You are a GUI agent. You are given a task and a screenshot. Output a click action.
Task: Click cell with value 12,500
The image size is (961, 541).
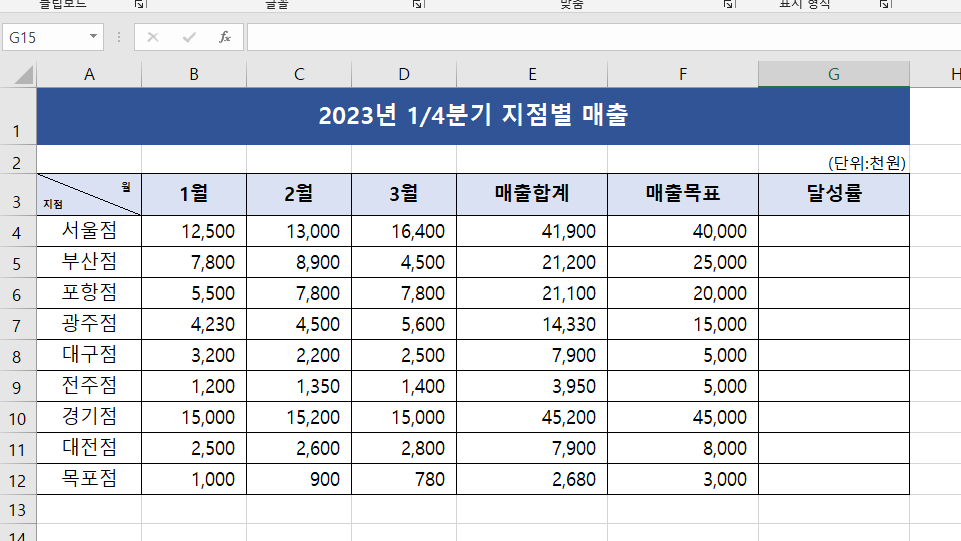(194, 231)
